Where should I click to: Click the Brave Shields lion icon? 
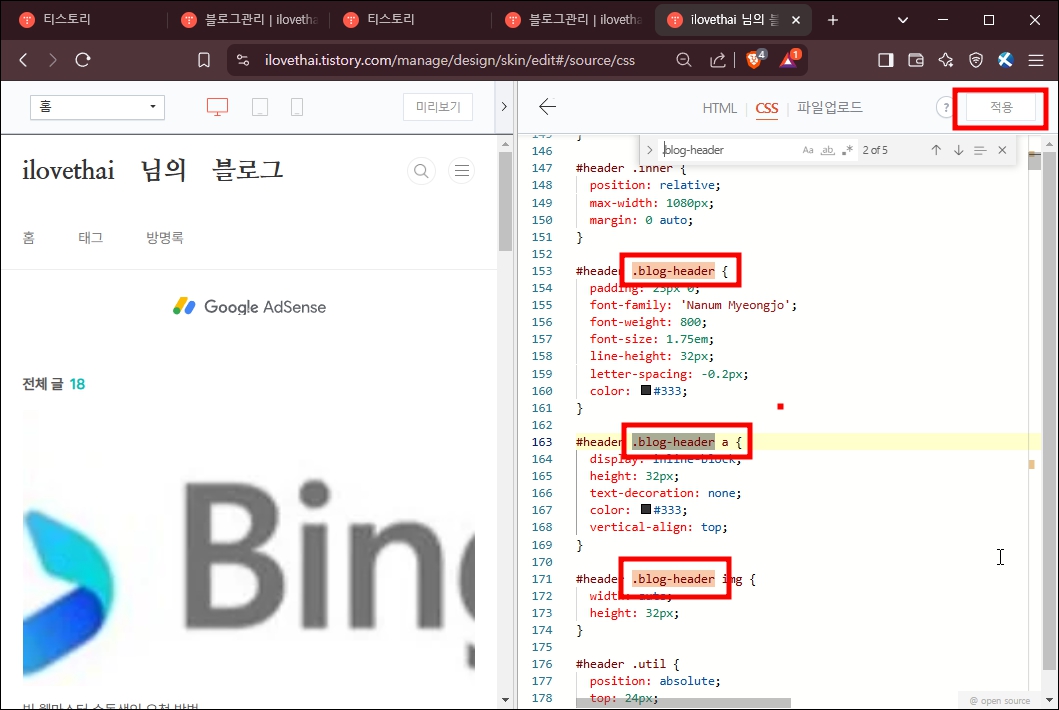point(753,60)
